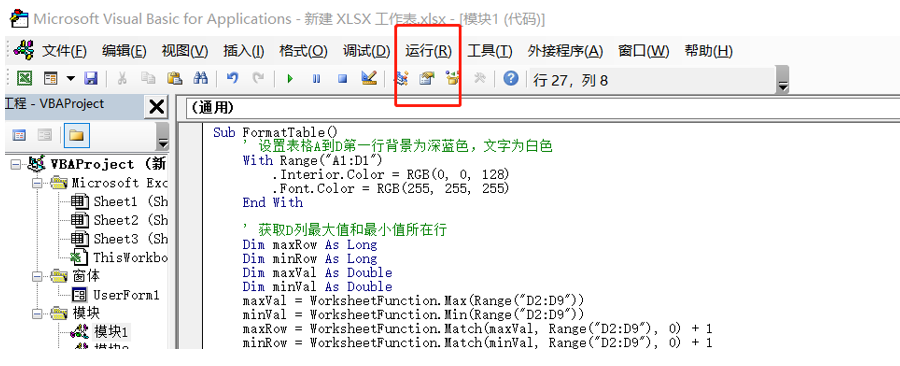Collapse the 窗体 folder node
The image size is (900, 366).
(x=38, y=277)
